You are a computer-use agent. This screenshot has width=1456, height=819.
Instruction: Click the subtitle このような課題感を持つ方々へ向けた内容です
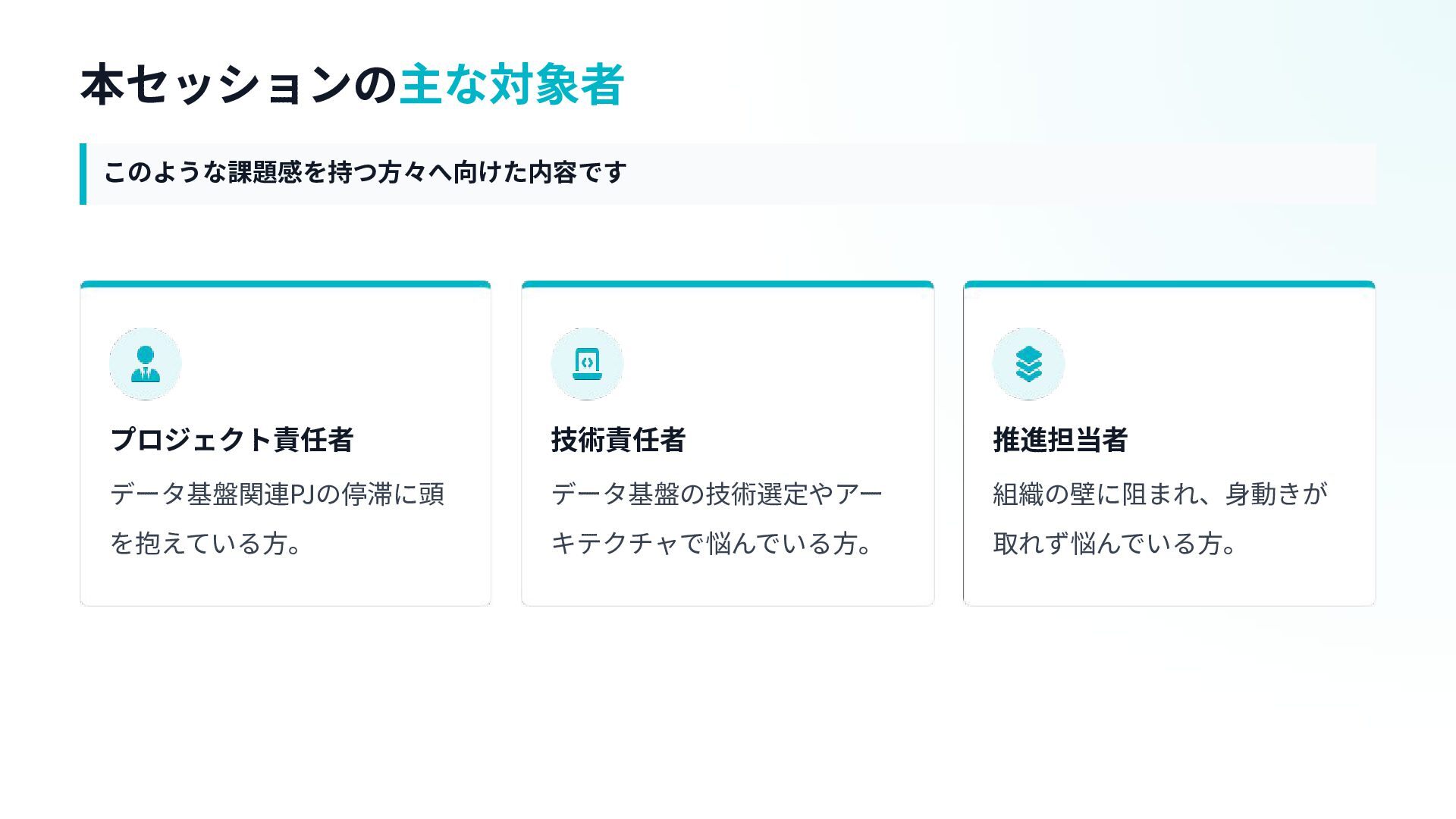tap(365, 173)
